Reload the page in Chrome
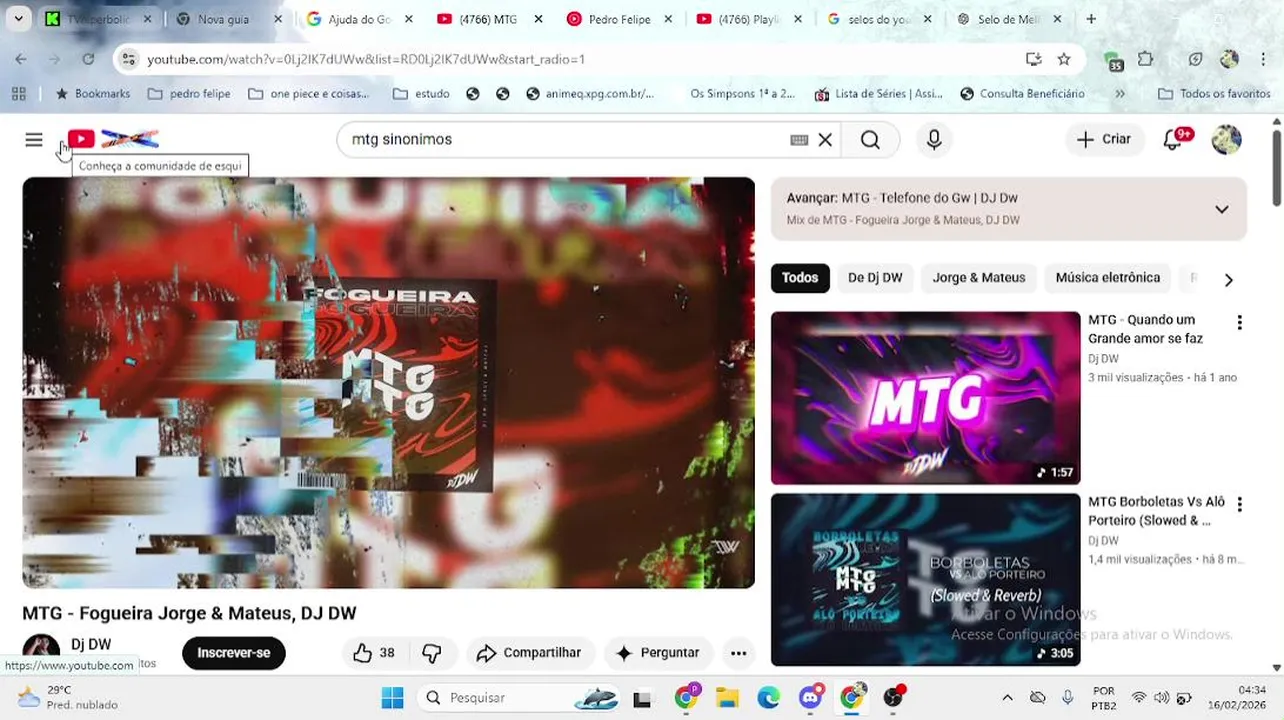The image size is (1284, 720). coord(88,59)
